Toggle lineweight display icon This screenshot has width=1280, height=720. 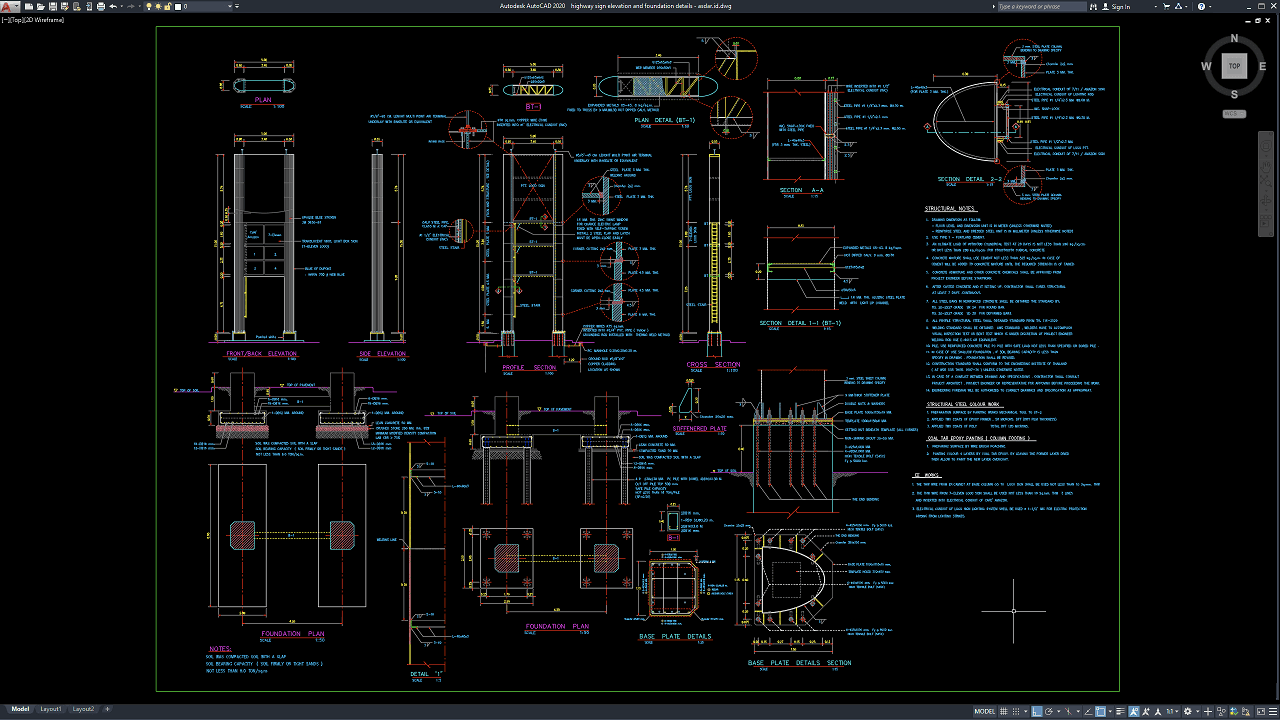click(1120, 712)
